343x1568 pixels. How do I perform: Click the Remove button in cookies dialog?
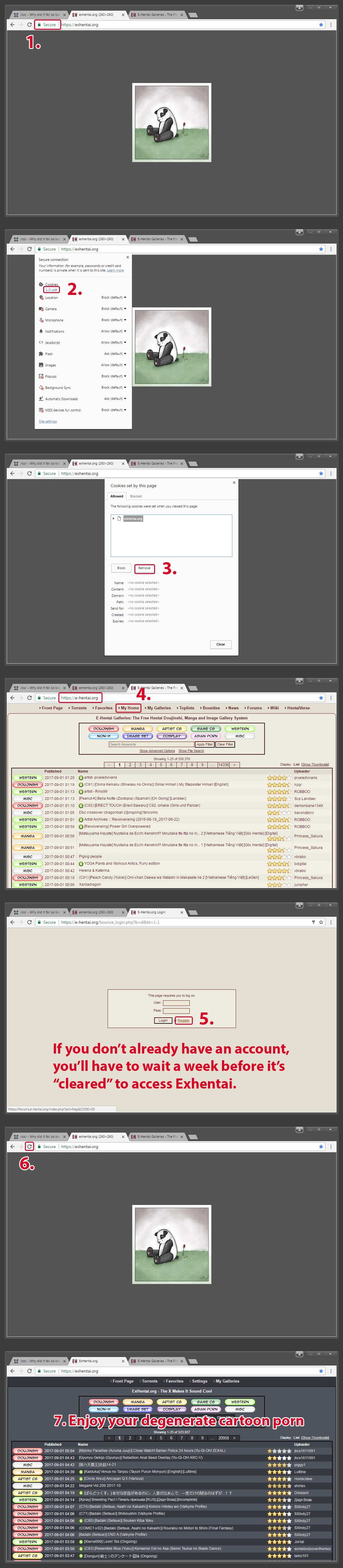click(x=144, y=569)
